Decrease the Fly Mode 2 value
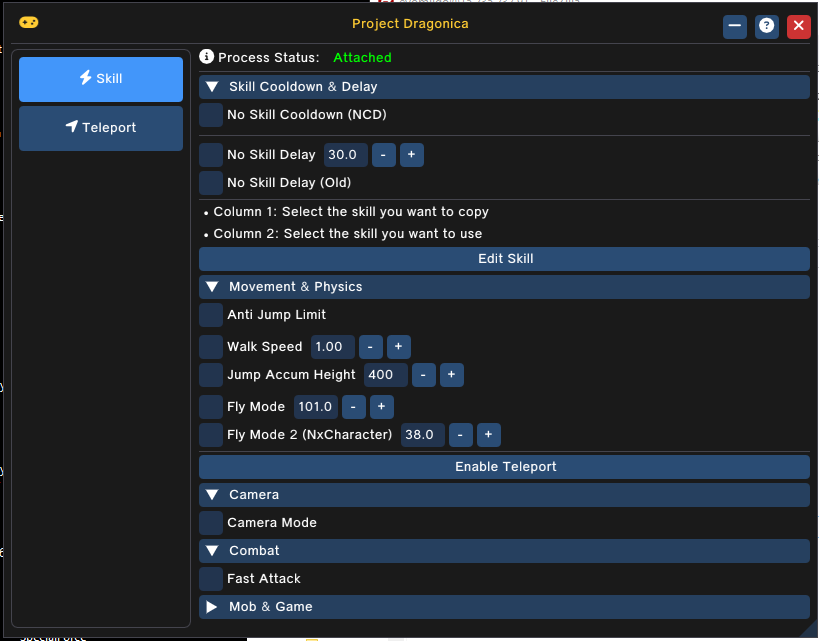819x641 pixels. pyautogui.click(x=461, y=435)
